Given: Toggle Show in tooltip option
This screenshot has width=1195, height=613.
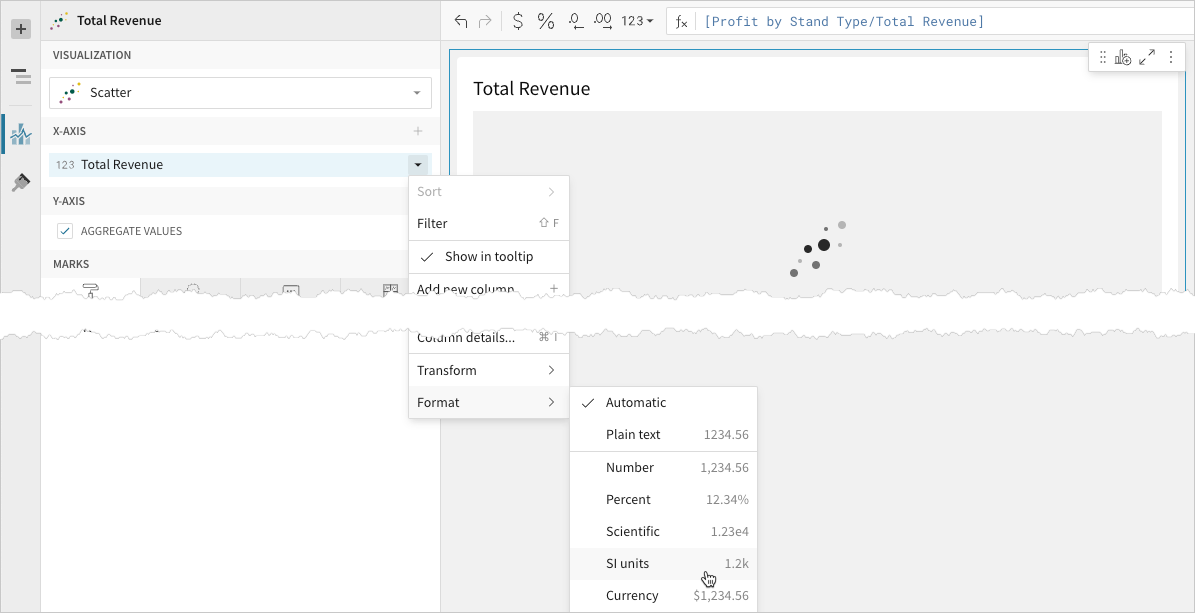Looking at the screenshot, I should pyautogui.click(x=488, y=257).
